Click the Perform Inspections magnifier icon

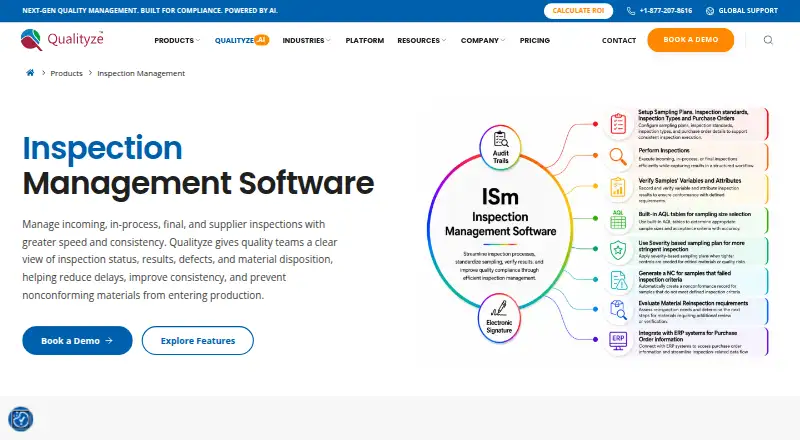pos(618,156)
